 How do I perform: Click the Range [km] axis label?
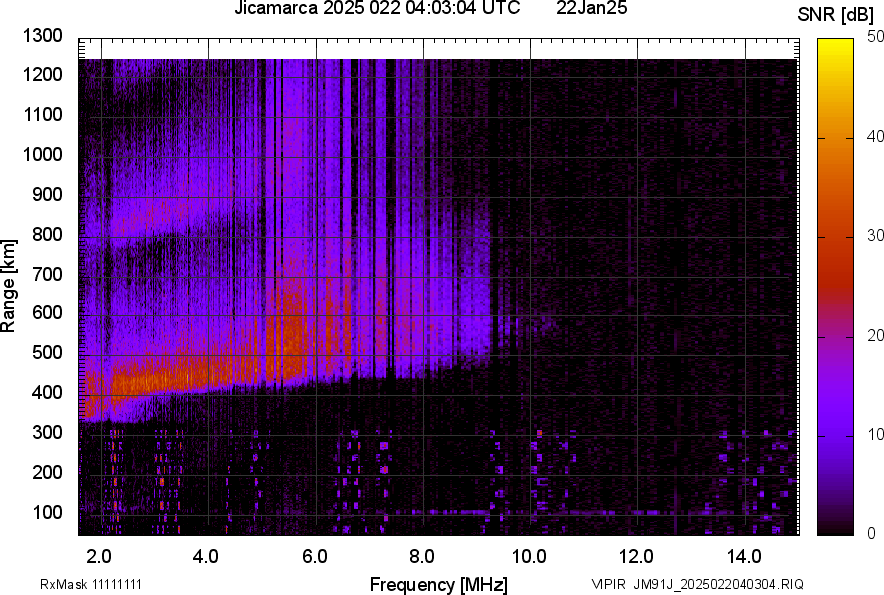pos(13,287)
